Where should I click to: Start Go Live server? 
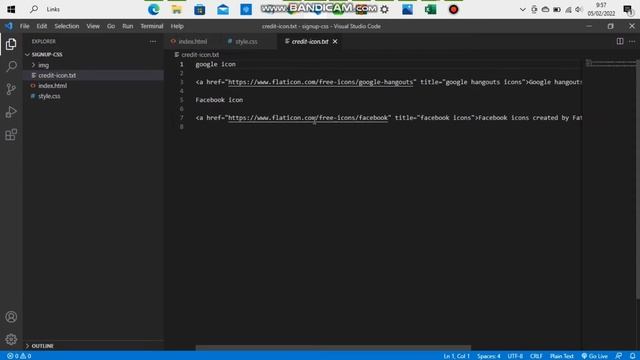[x=595, y=356]
